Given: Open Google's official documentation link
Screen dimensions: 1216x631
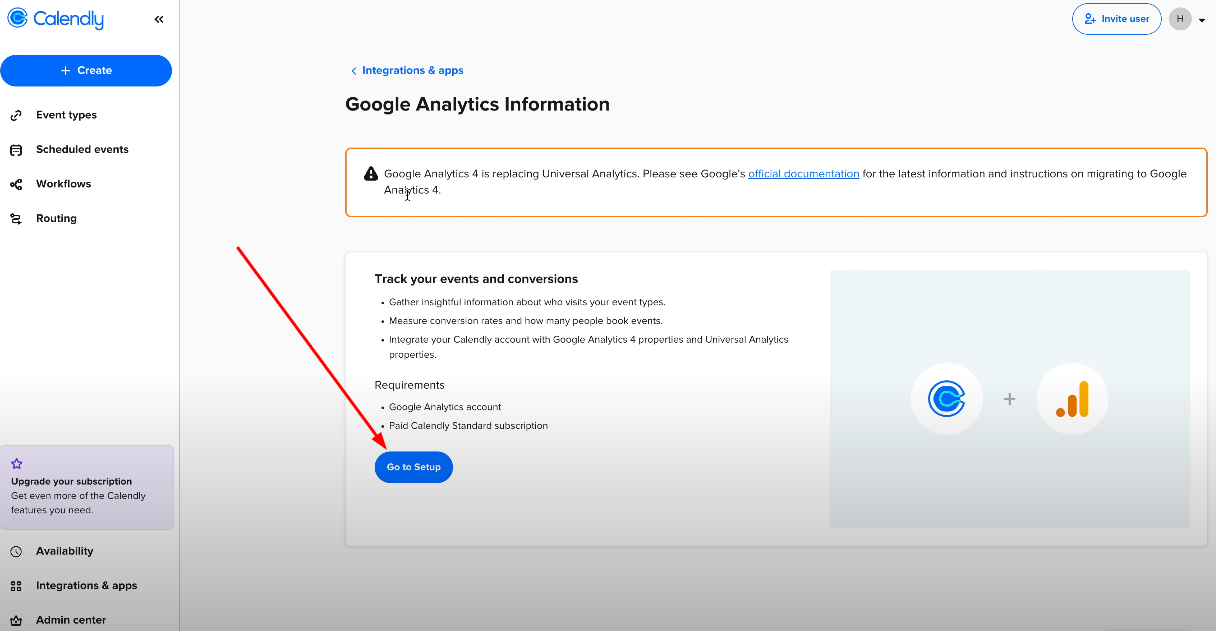Looking at the screenshot, I should pos(804,173).
